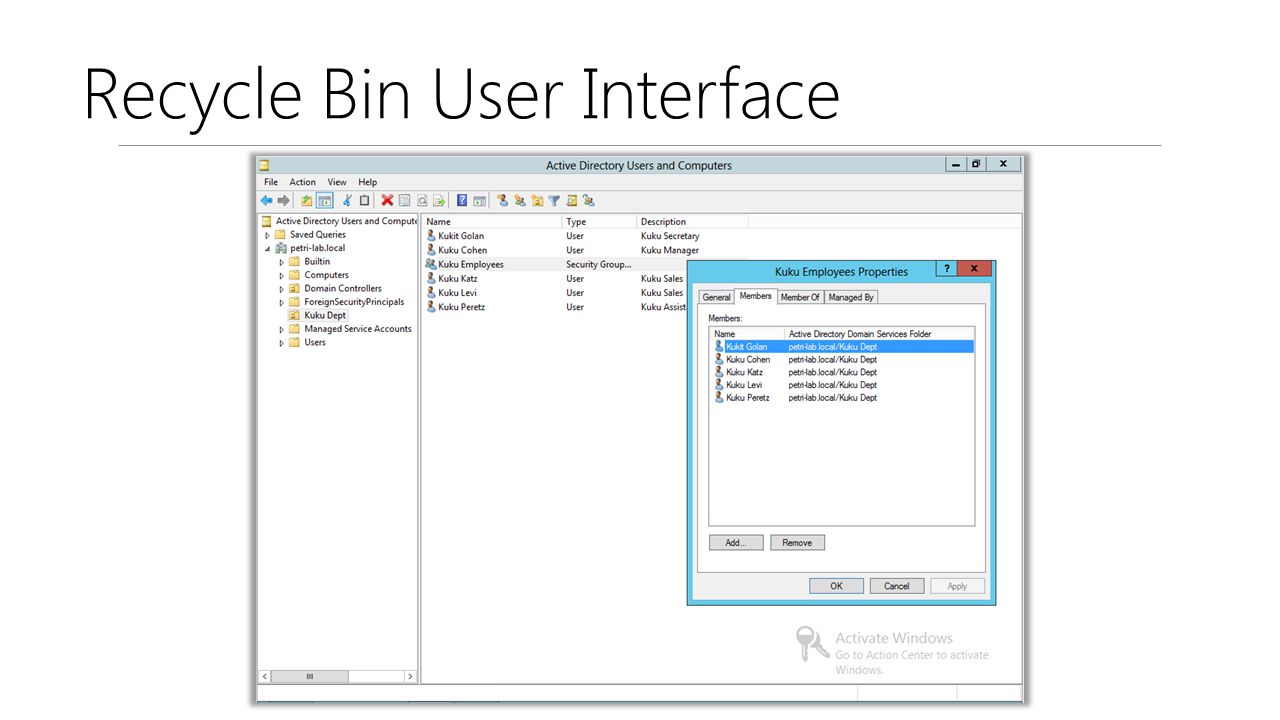Image resolution: width=1280 pixels, height=720 pixels.
Task: Click the red X Delete icon
Action: tap(387, 200)
